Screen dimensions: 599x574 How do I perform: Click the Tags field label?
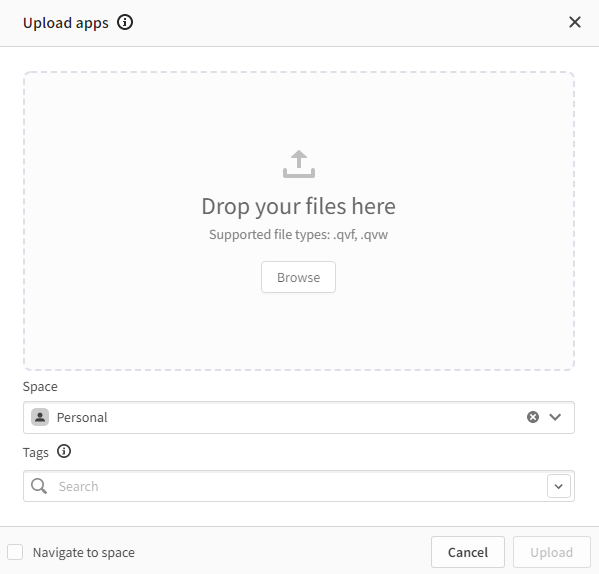click(x=36, y=453)
